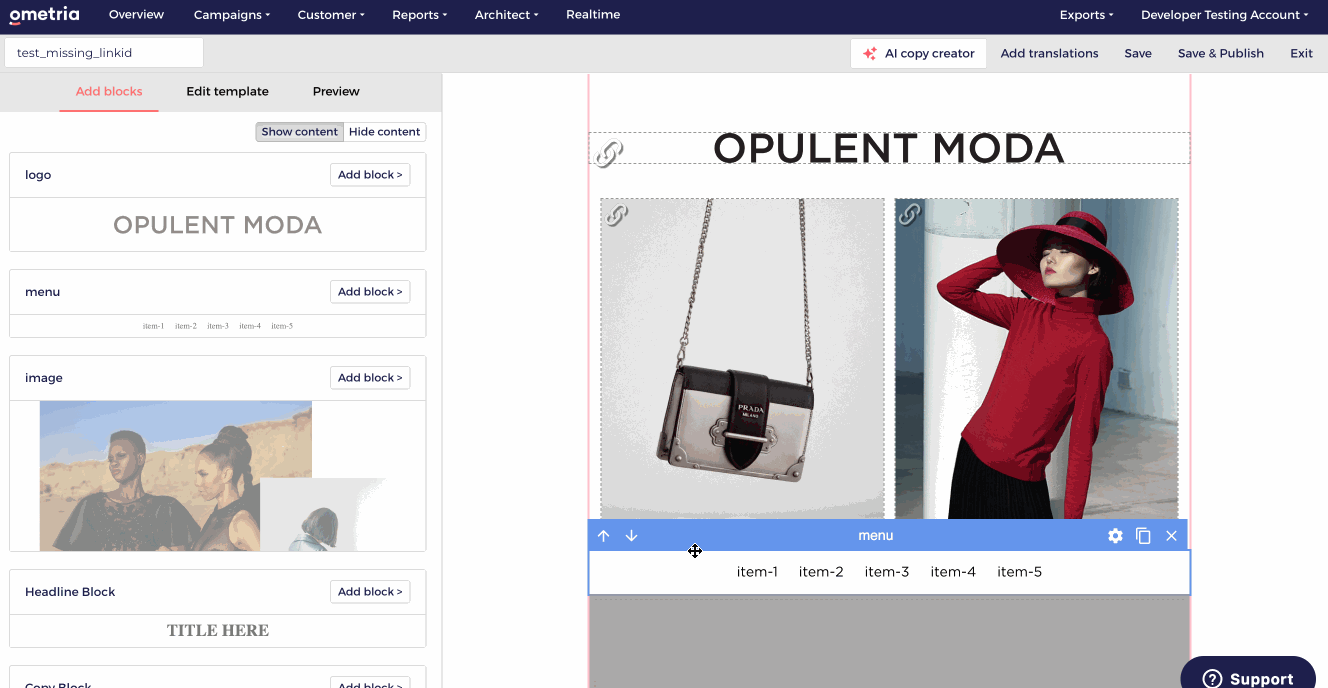Remove the menu block with X
This screenshot has height=688, width=1328.
coord(1171,536)
